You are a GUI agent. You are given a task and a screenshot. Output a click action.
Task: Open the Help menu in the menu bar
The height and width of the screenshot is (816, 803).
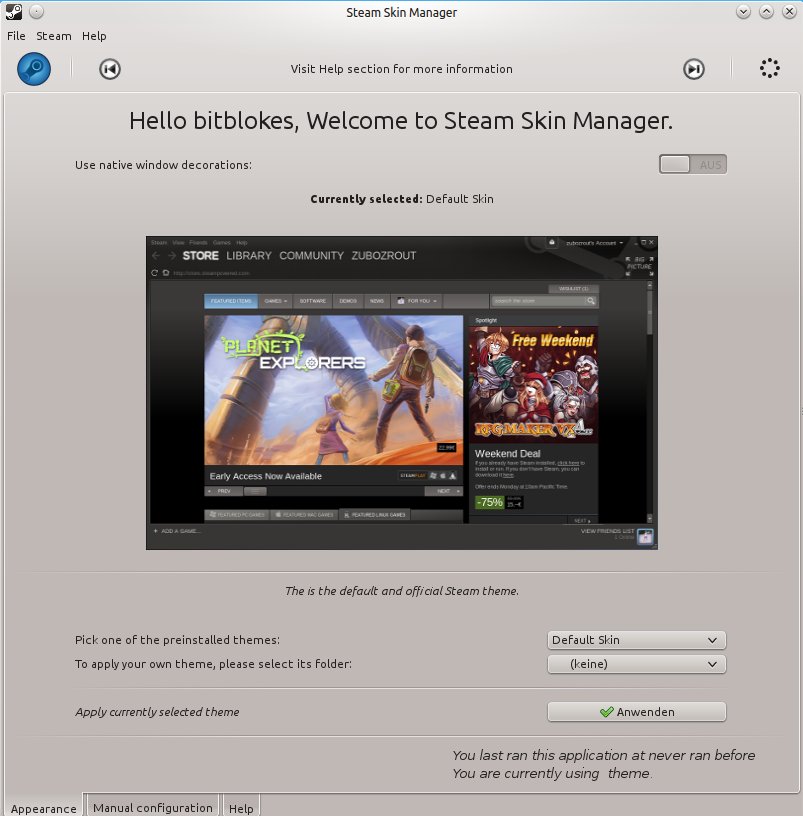[x=94, y=36]
